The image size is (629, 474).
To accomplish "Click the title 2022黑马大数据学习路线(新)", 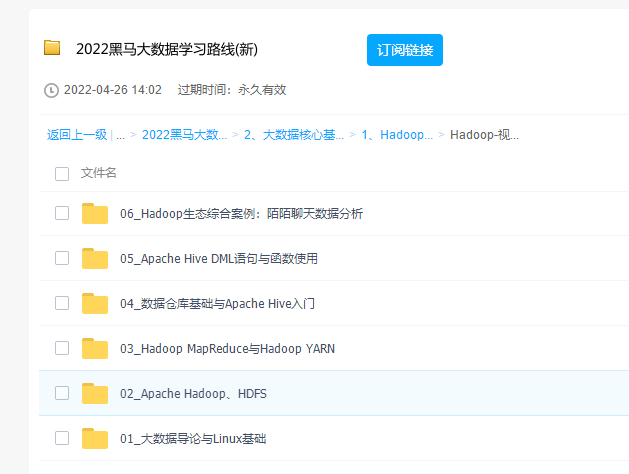I will coord(167,49).
